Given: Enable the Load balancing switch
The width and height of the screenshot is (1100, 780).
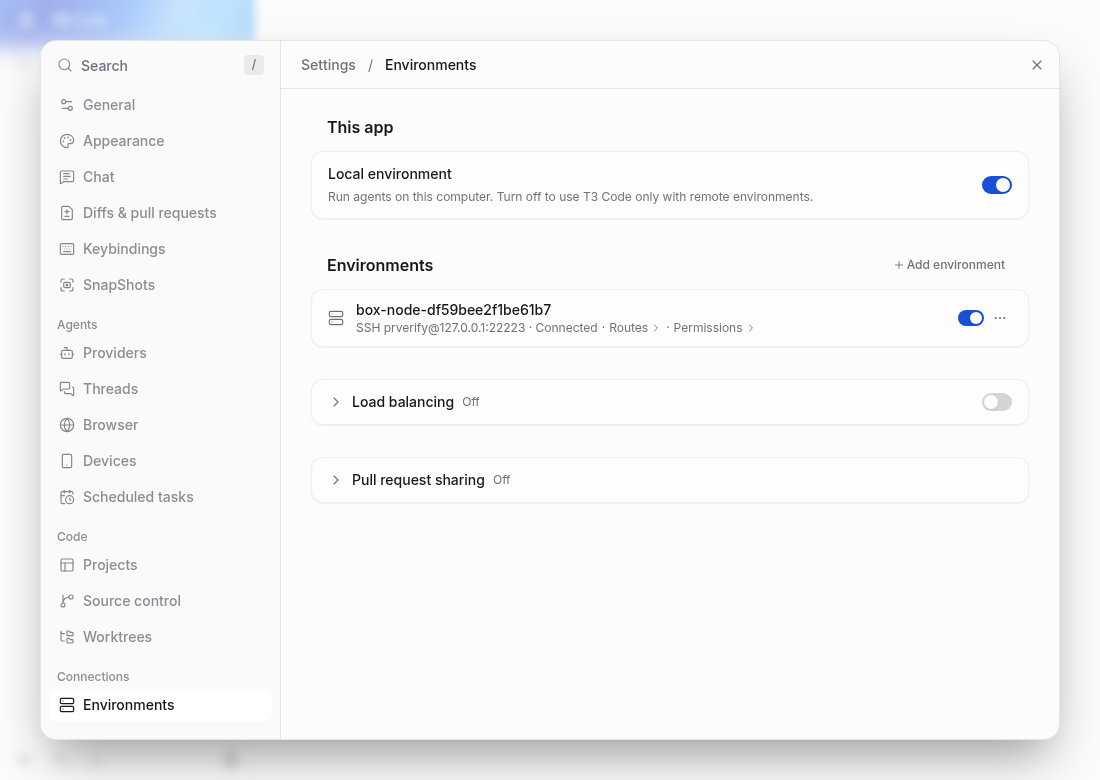Looking at the screenshot, I should (x=996, y=402).
